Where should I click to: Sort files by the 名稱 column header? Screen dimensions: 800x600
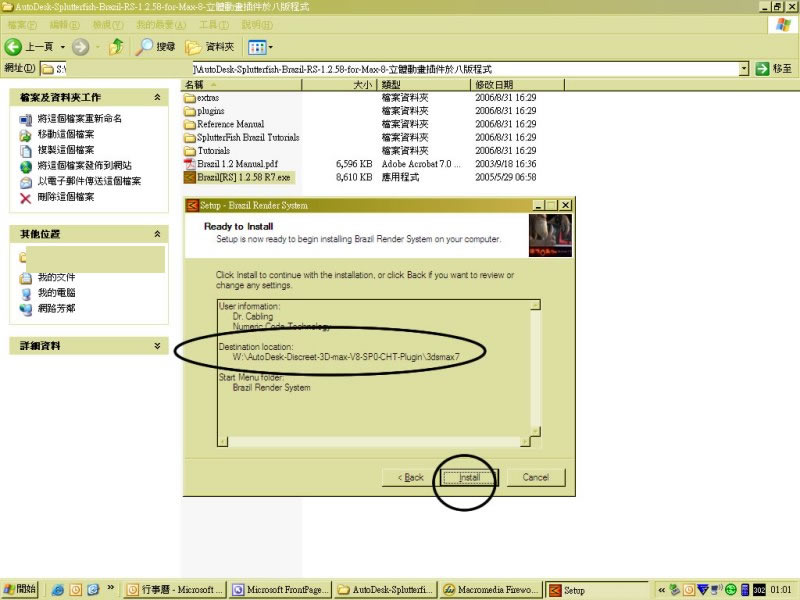pyautogui.click(x=242, y=85)
